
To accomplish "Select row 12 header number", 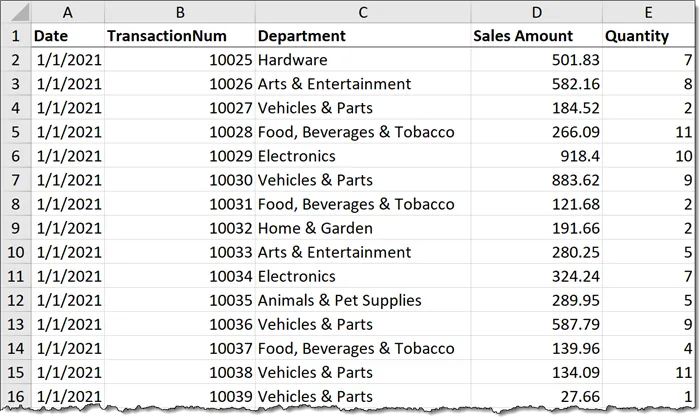I will tap(16, 300).
